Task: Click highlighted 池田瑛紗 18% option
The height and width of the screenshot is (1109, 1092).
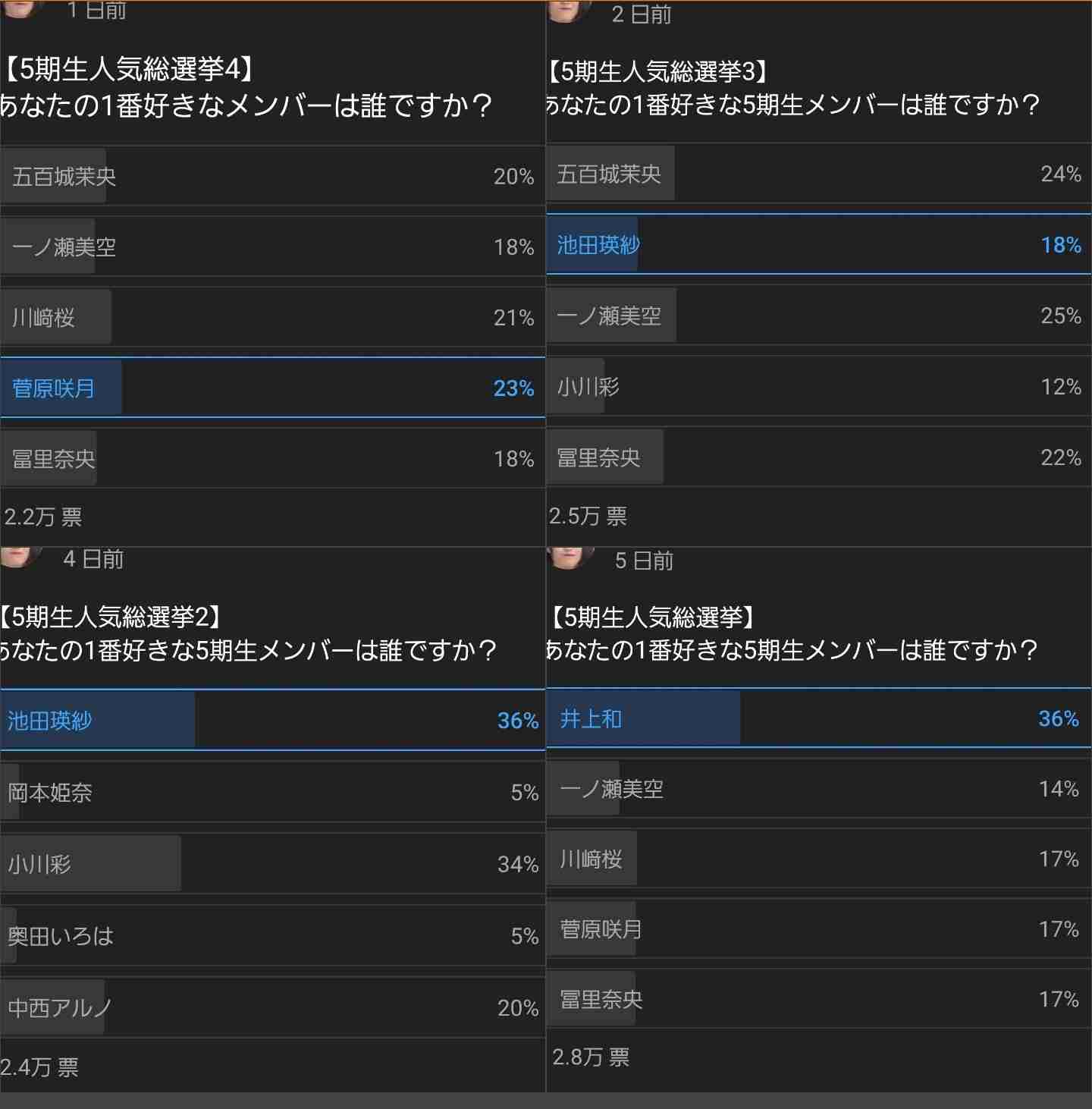Action: 819,244
